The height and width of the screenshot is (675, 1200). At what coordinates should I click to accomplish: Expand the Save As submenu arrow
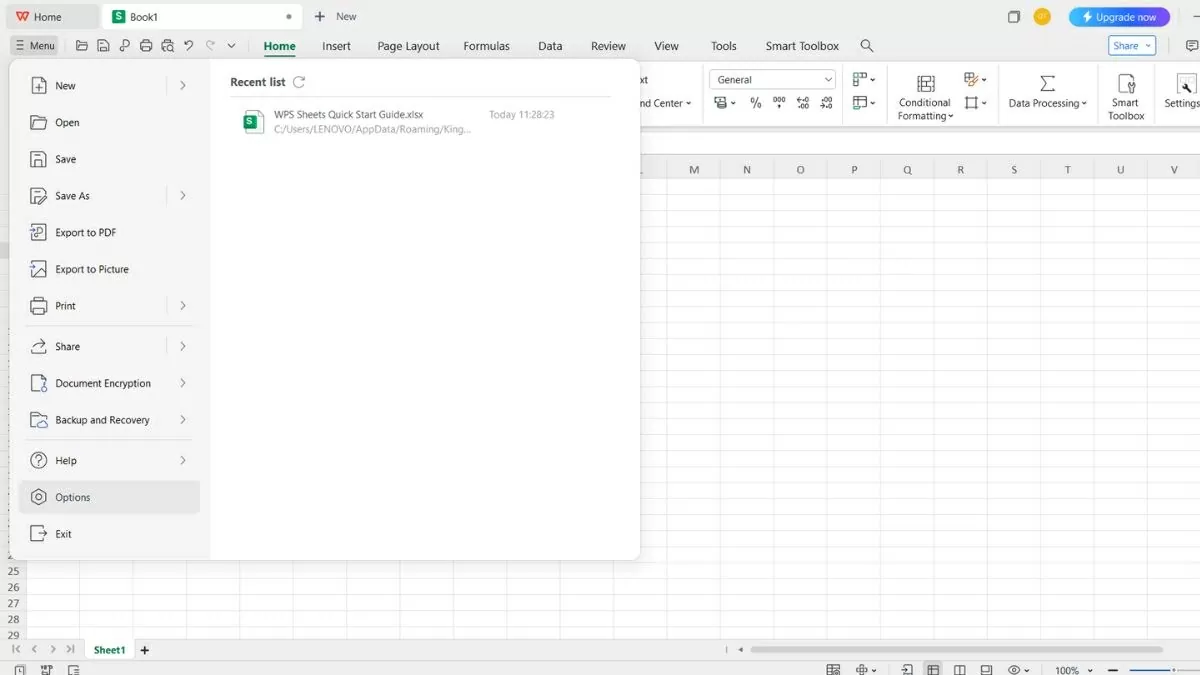(183, 196)
